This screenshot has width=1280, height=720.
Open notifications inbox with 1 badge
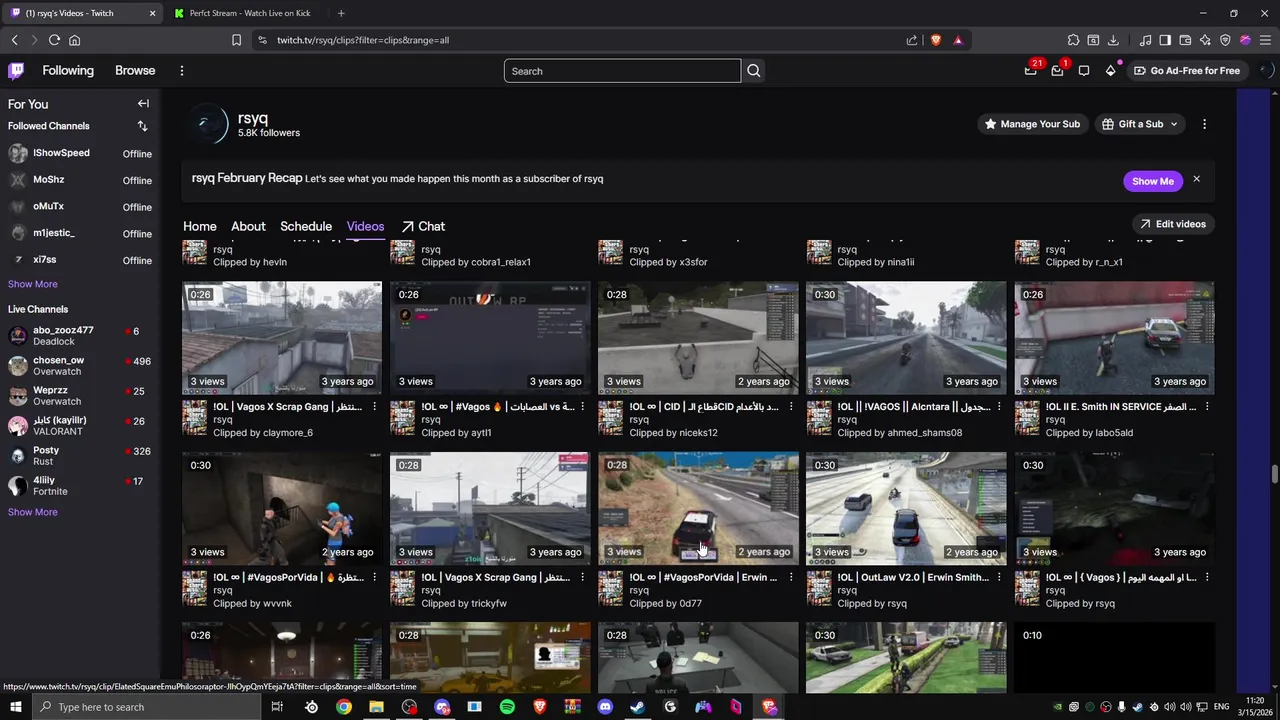[1057, 70]
